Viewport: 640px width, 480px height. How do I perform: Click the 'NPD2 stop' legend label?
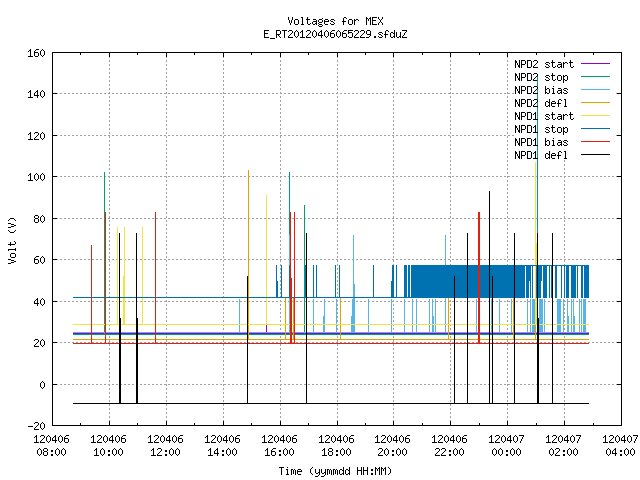coord(541,77)
